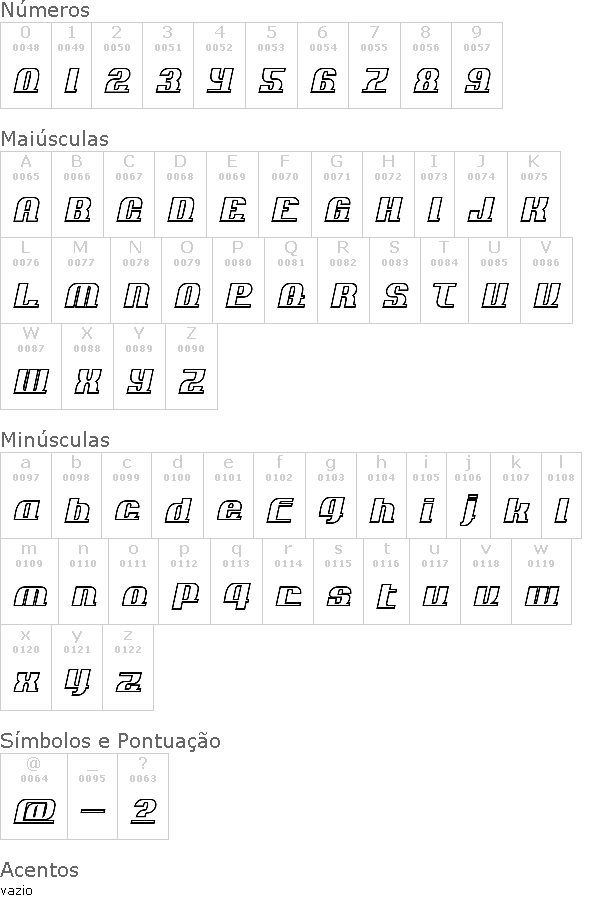Pick the lowercase j glyph cell (0106)

pyautogui.click(x=469, y=495)
